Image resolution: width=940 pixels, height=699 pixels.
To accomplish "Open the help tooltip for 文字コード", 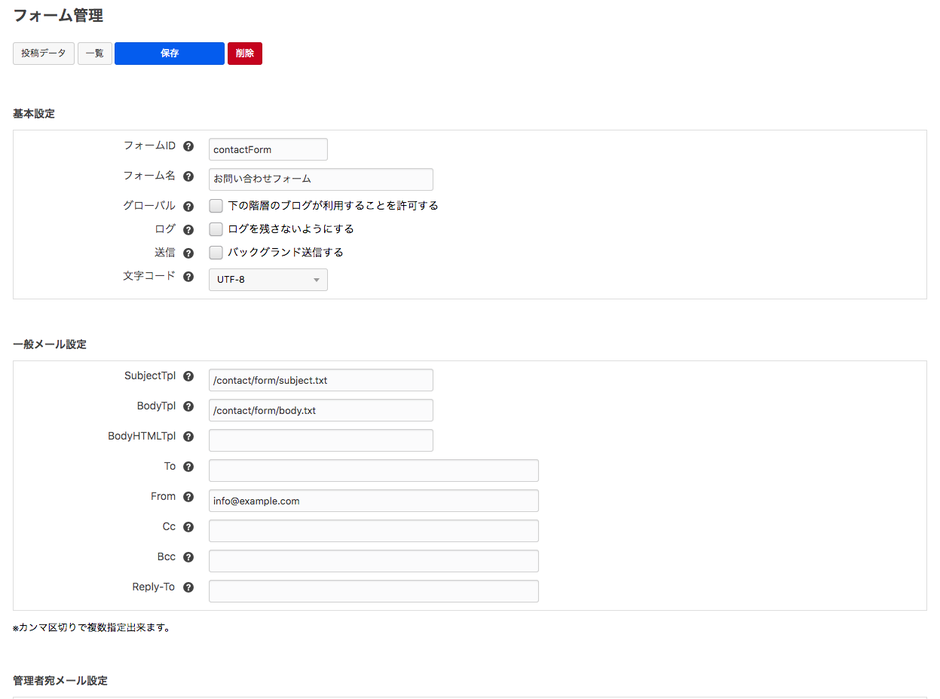I will tap(188, 277).
